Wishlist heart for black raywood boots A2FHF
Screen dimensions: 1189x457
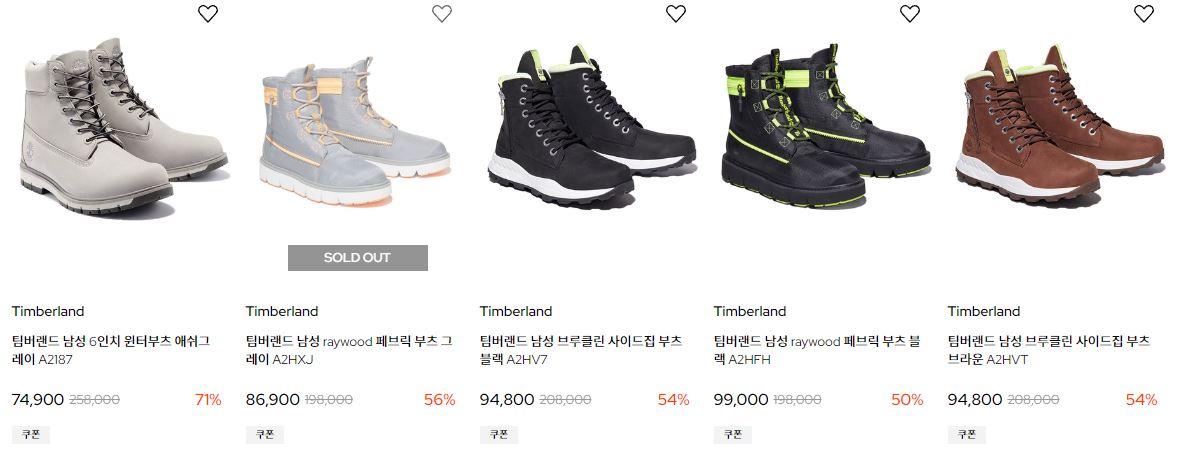tap(910, 13)
